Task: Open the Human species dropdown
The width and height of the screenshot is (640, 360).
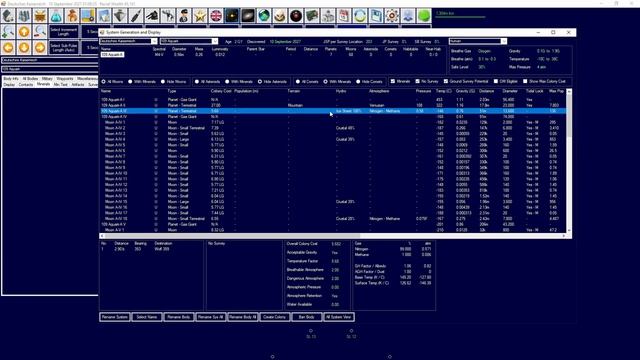Action: (478, 41)
